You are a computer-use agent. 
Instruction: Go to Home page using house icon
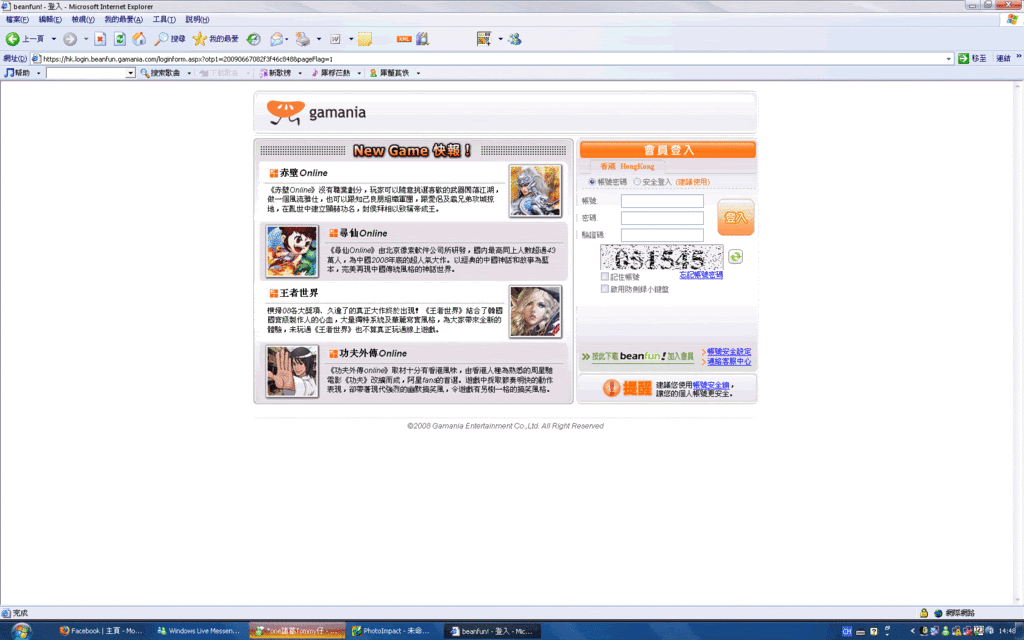(139, 39)
